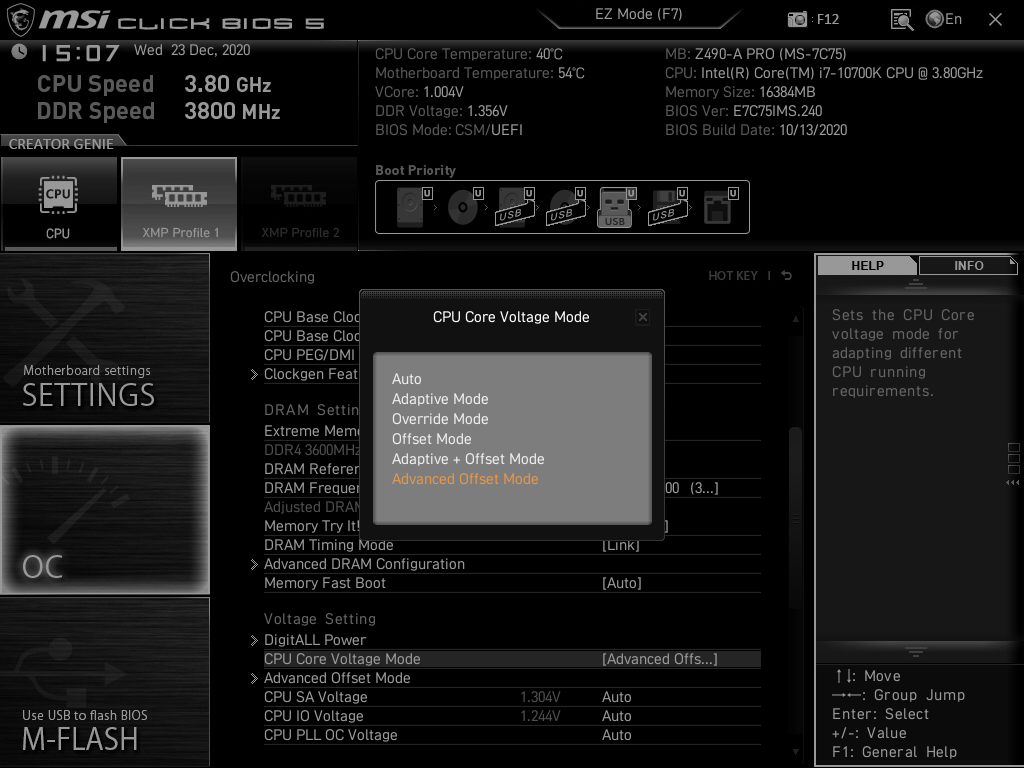This screenshot has height=768, width=1024.
Task: Select the USB CD/DVD boot device icon
Action: coord(567,207)
